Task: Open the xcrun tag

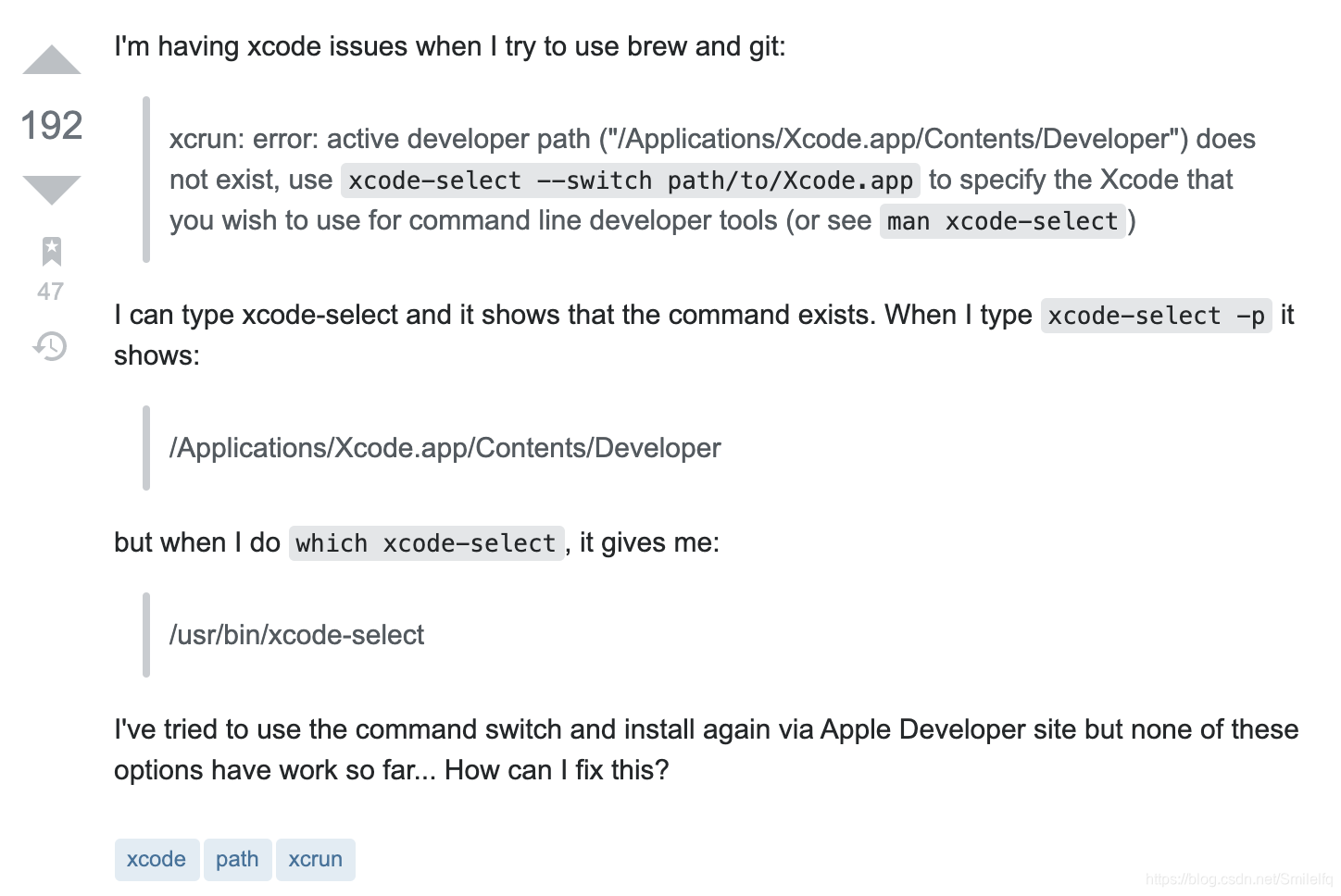Action: 316,859
